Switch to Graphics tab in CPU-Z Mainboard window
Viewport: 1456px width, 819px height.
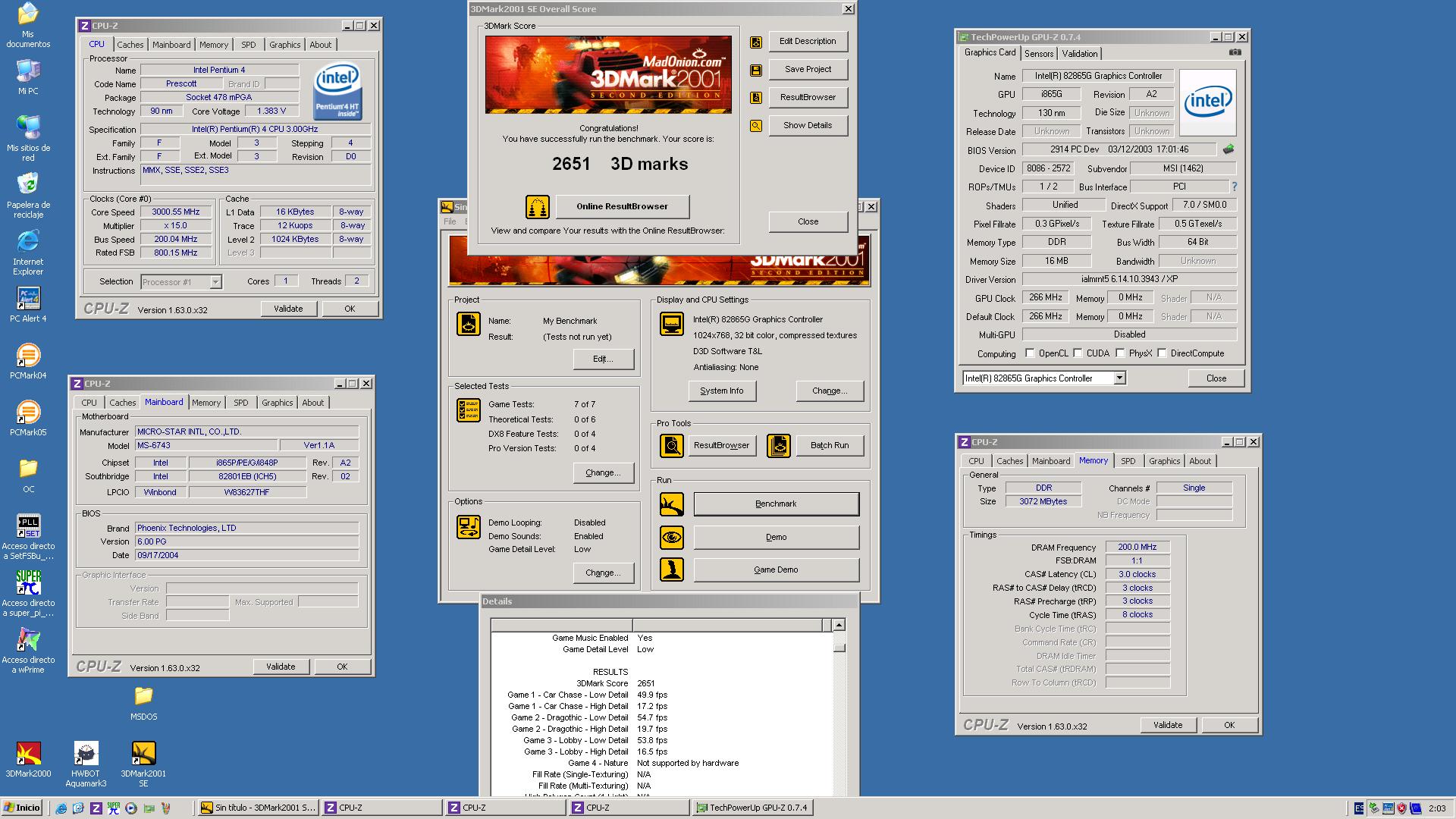pos(277,403)
